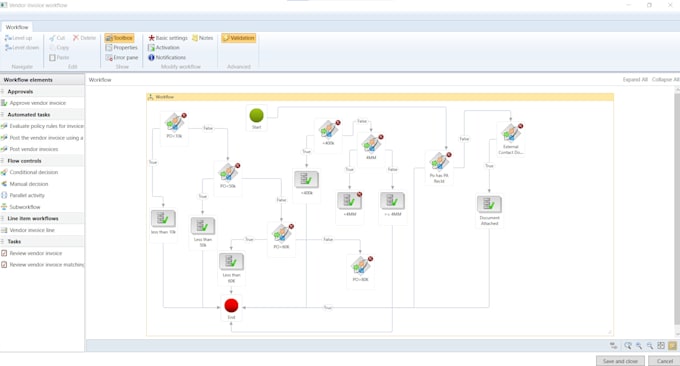Click the layout icon in bottom toolbar

[614, 346]
